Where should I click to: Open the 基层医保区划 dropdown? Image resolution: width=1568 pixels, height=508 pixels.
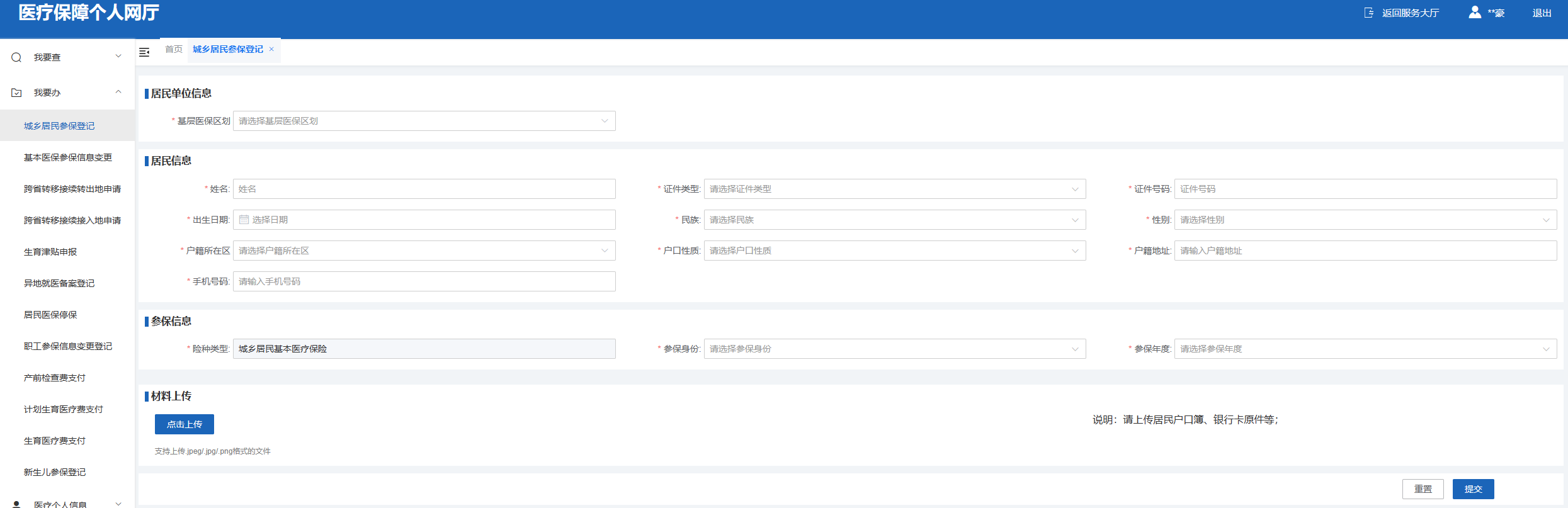click(424, 121)
